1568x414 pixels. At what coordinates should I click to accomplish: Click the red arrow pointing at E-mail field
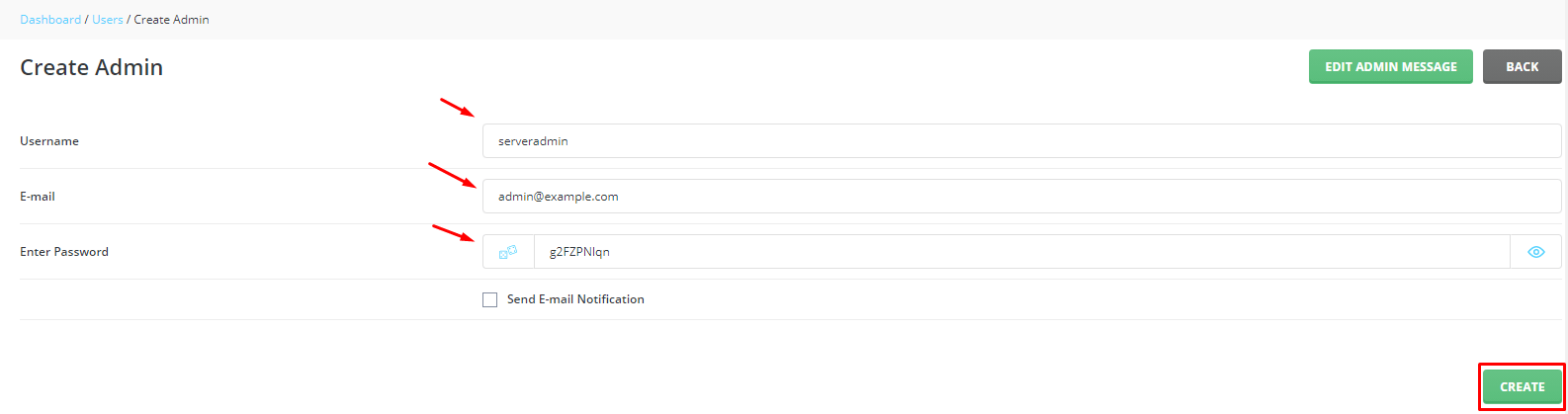click(453, 175)
